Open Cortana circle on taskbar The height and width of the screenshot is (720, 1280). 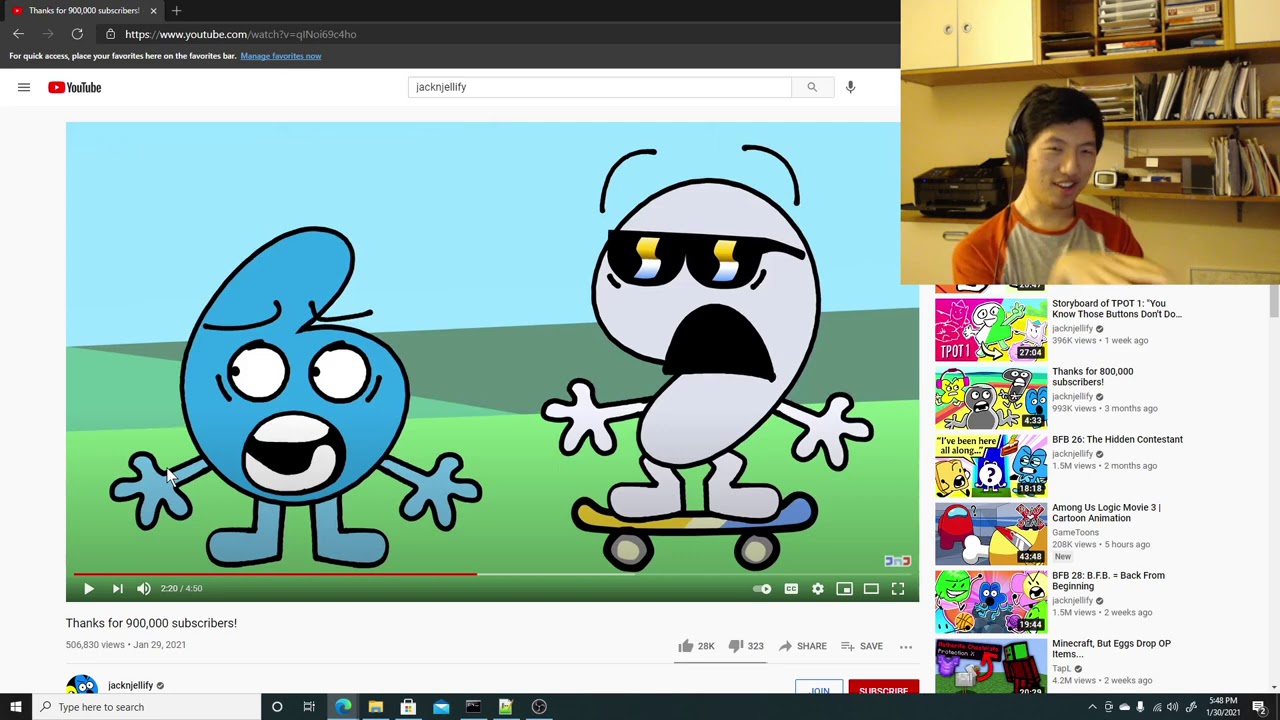tap(277, 707)
